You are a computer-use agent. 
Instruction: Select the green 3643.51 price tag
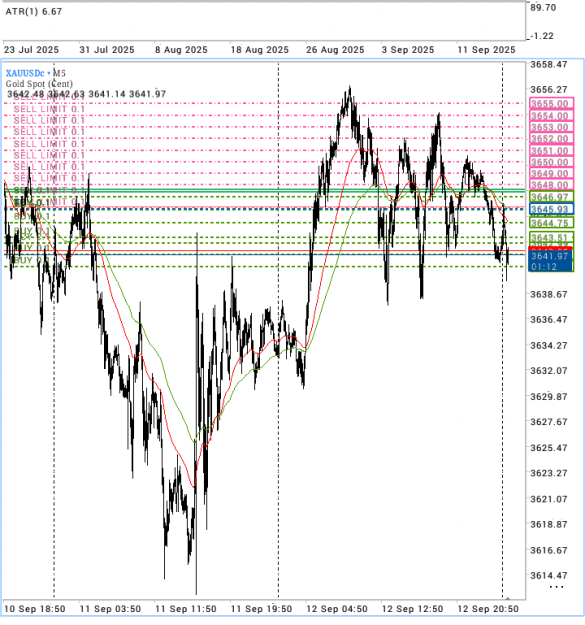tap(551, 237)
